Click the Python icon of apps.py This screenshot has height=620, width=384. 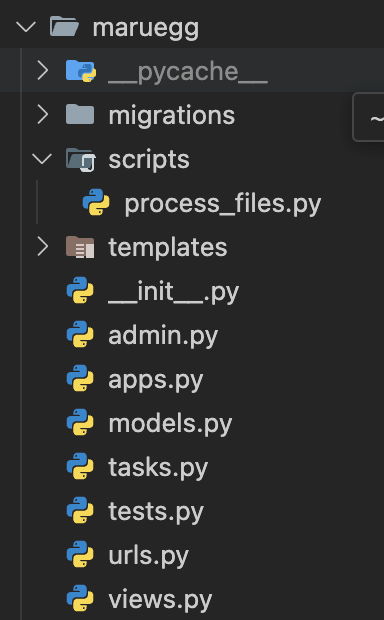(x=80, y=378)
